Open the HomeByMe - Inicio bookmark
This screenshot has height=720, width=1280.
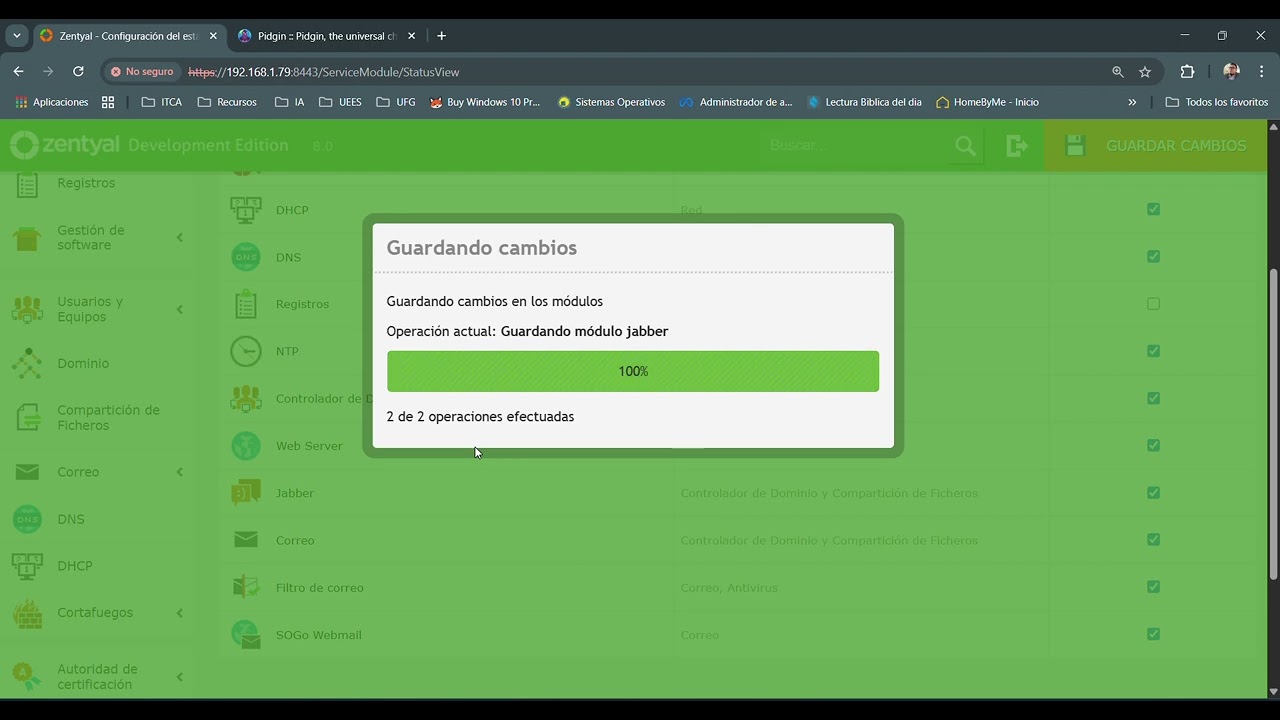point(987,102)
